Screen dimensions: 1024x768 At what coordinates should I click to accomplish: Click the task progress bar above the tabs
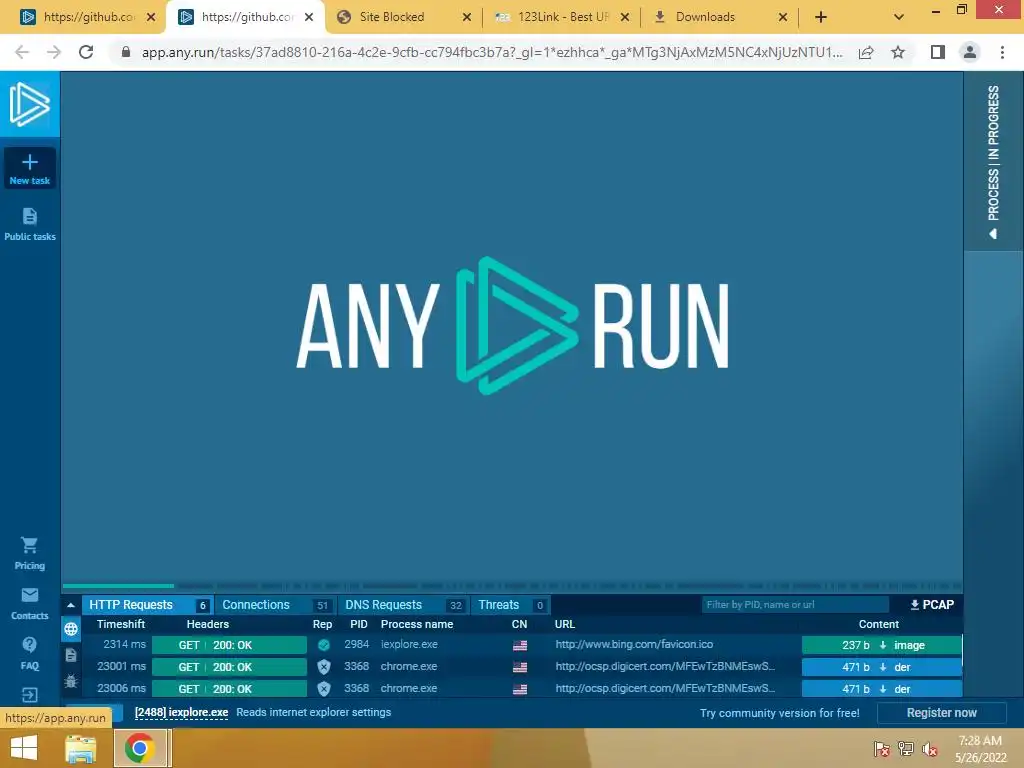513,586
